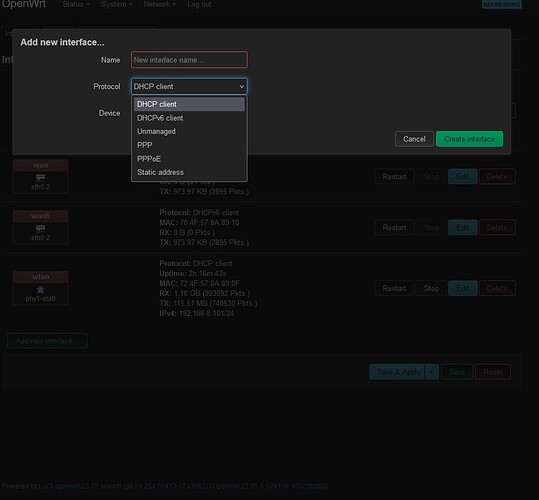539x500 pixels.
Task: Select Static address protocol option
Action: pyautogui.click(x=189, y=172)
